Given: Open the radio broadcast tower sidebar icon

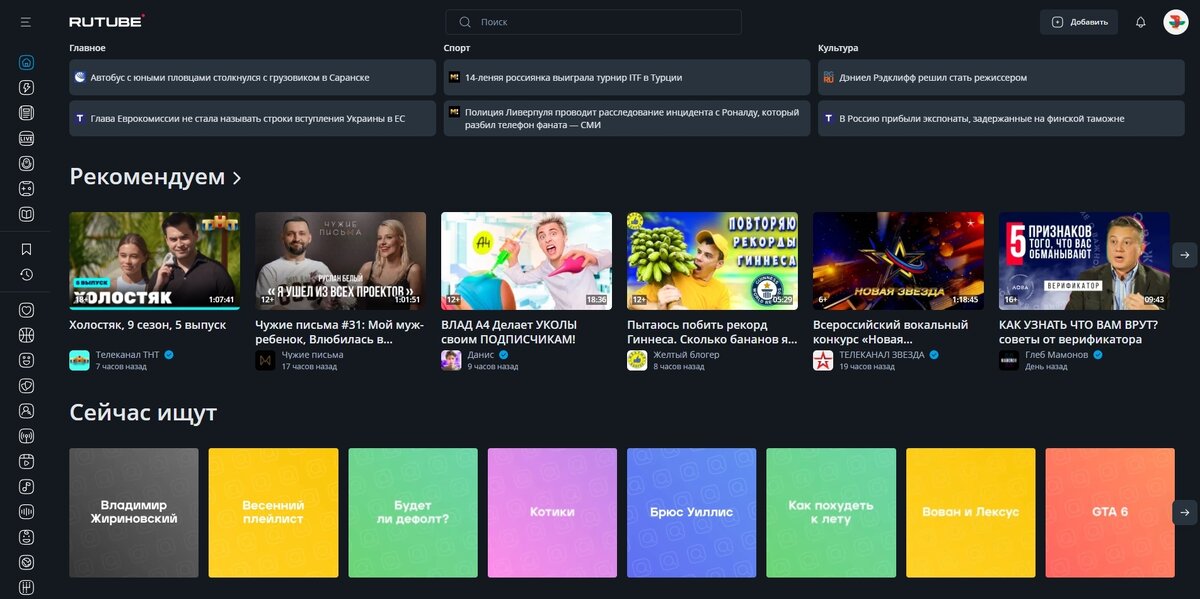Looking at the screenshot, I should point(26,436).
